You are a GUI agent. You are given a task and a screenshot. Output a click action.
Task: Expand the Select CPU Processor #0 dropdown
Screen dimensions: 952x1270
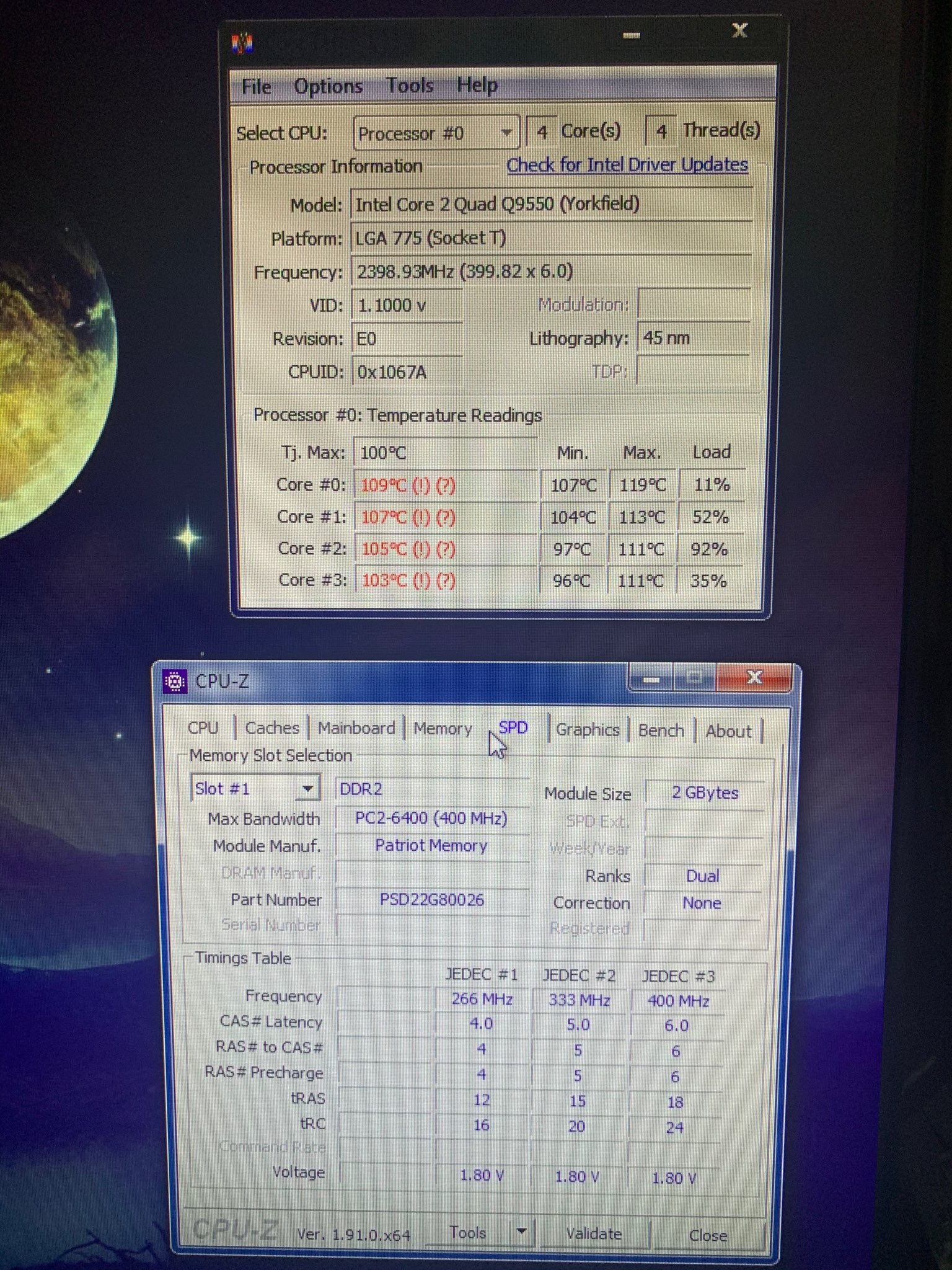(436, 133)
